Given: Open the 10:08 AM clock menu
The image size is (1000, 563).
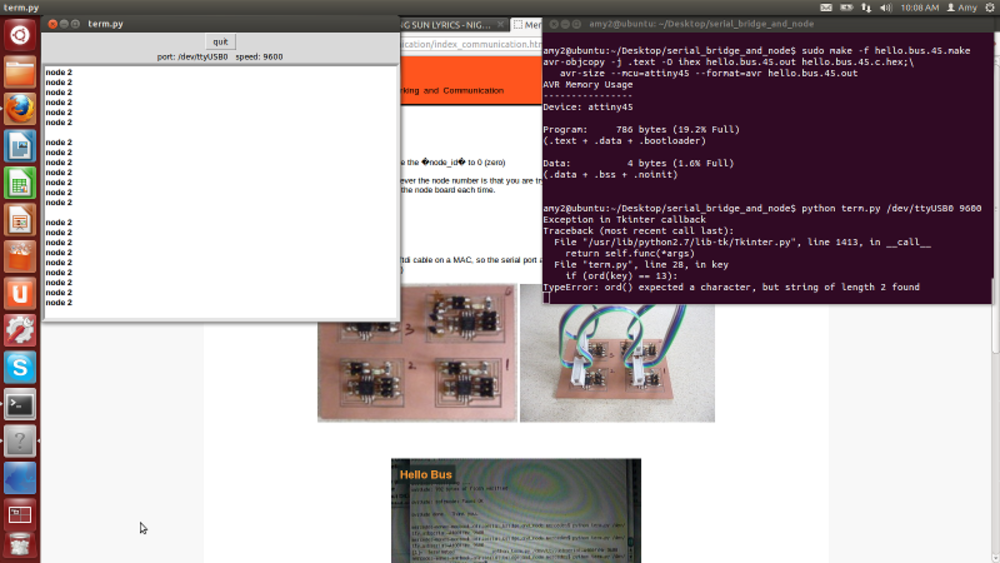Looking at the screenshot, I should click(920, 8).
